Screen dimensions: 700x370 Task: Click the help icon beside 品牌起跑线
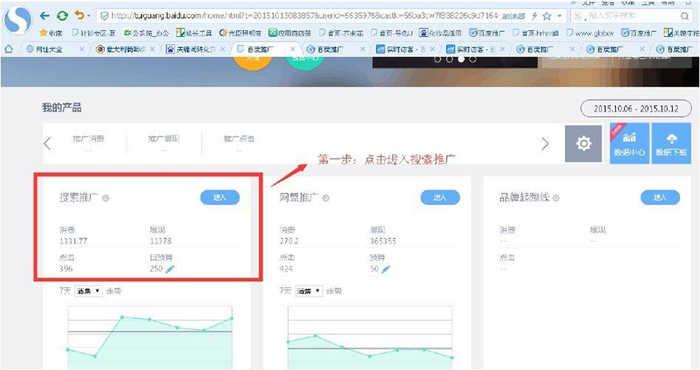pyautogui.click(x=556, y=198)
